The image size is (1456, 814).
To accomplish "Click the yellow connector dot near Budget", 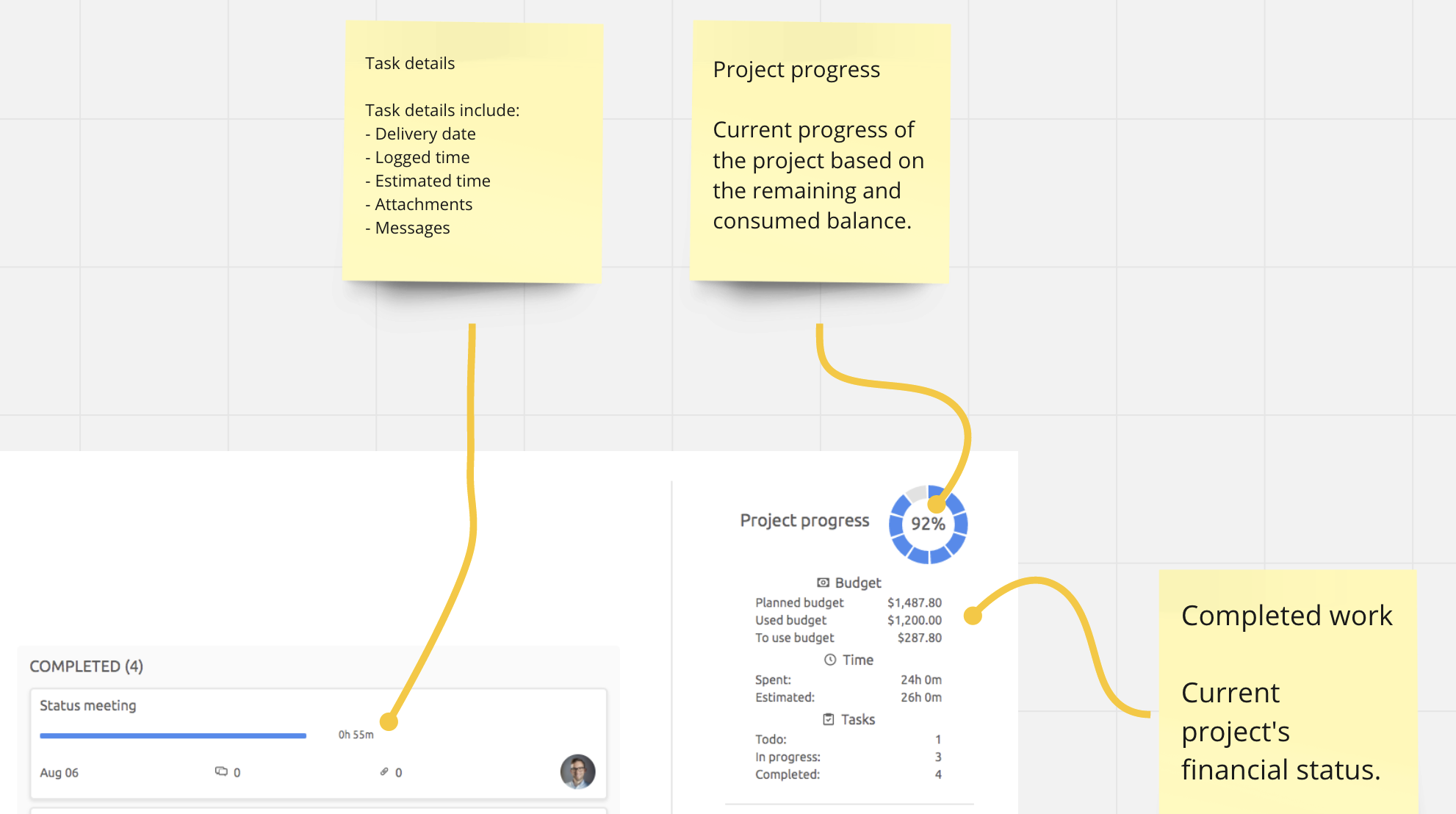I will click(x=973, y=616).
